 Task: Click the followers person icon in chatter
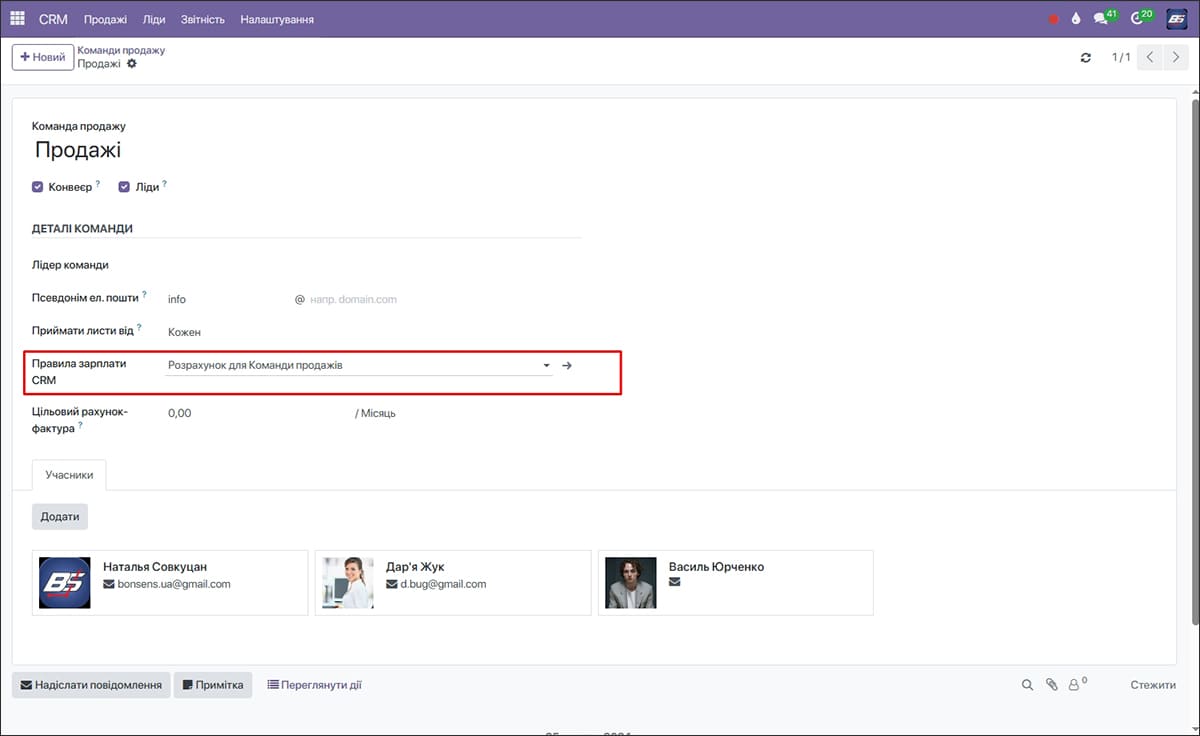[x=1075, y=685]
